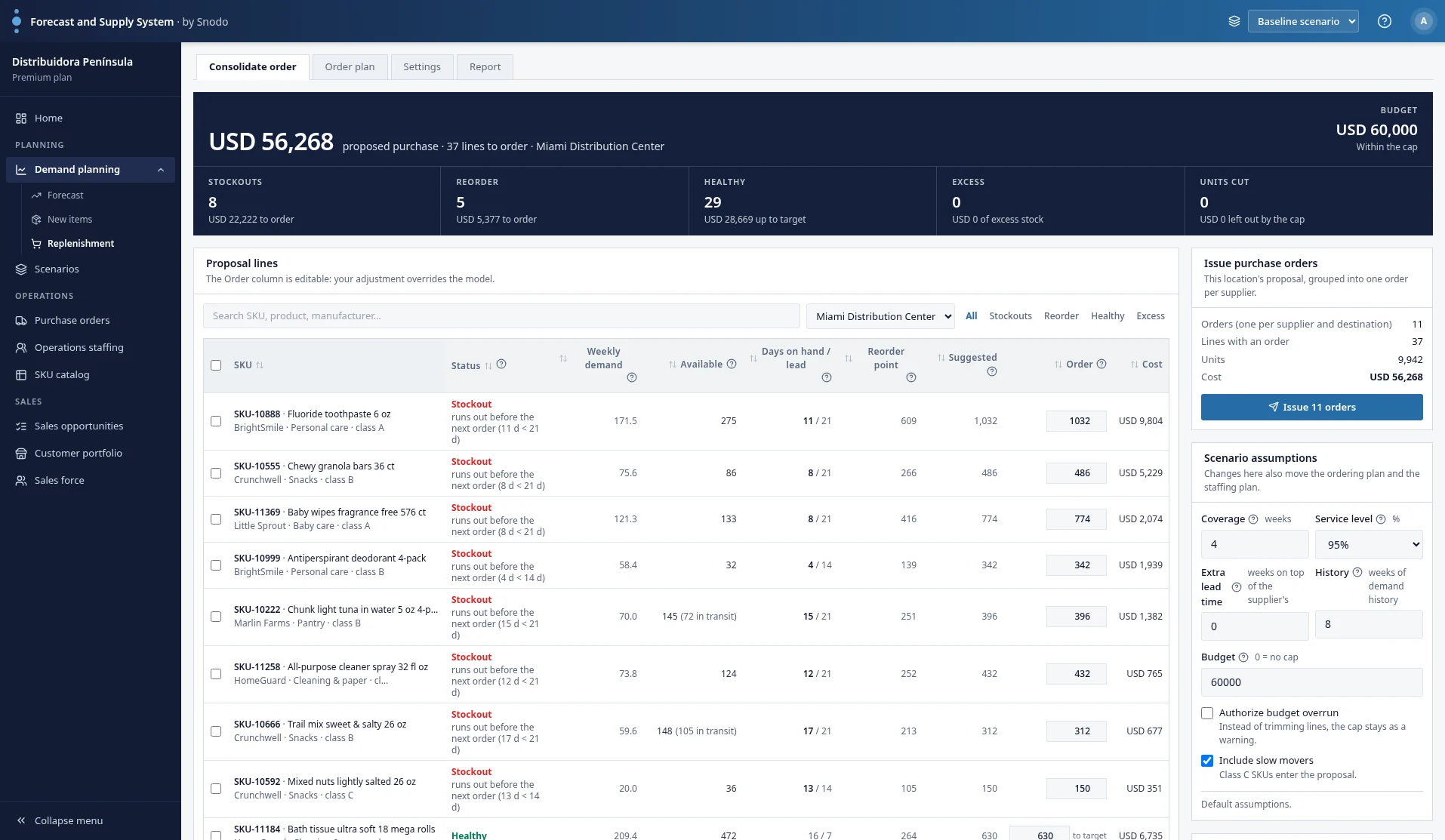Sort by SKU column arrows
The image size is (1445, 840).
(260, 365)
